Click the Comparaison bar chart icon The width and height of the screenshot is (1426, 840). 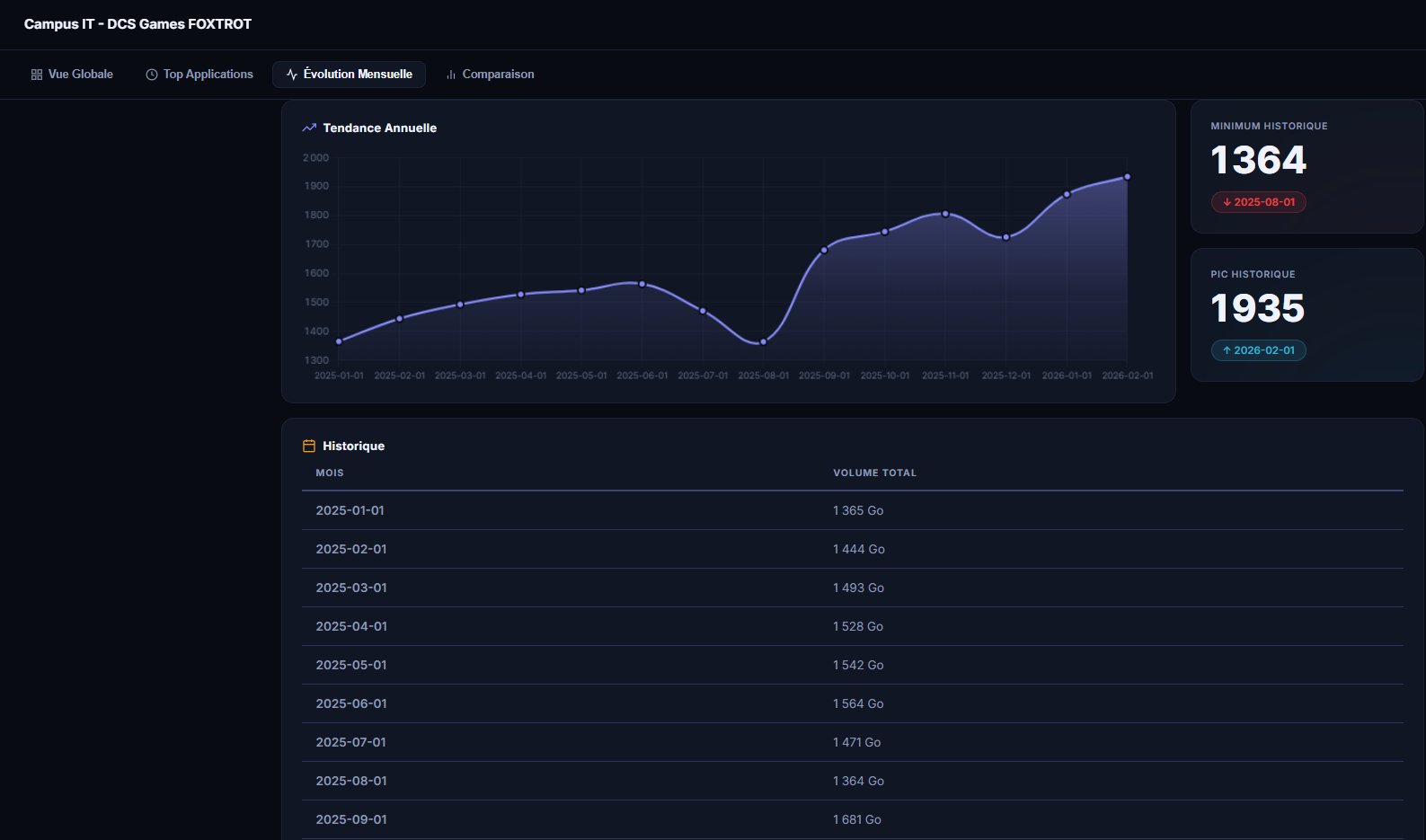tap(451, 75)
